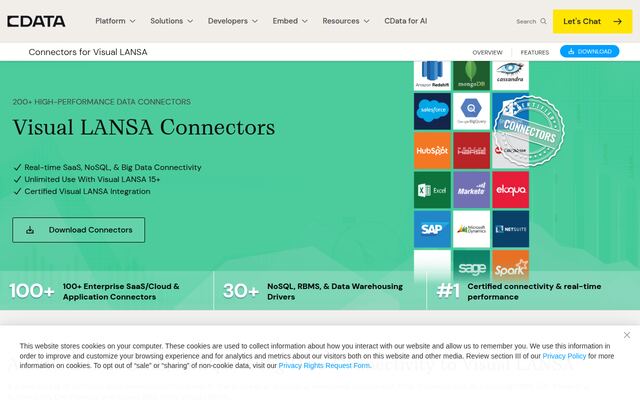
Task: Click the Download Connectors button
Action: (78, 230)
